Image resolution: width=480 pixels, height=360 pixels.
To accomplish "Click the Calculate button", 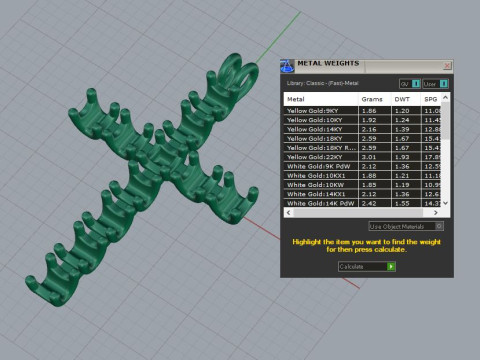I will 367,266.
